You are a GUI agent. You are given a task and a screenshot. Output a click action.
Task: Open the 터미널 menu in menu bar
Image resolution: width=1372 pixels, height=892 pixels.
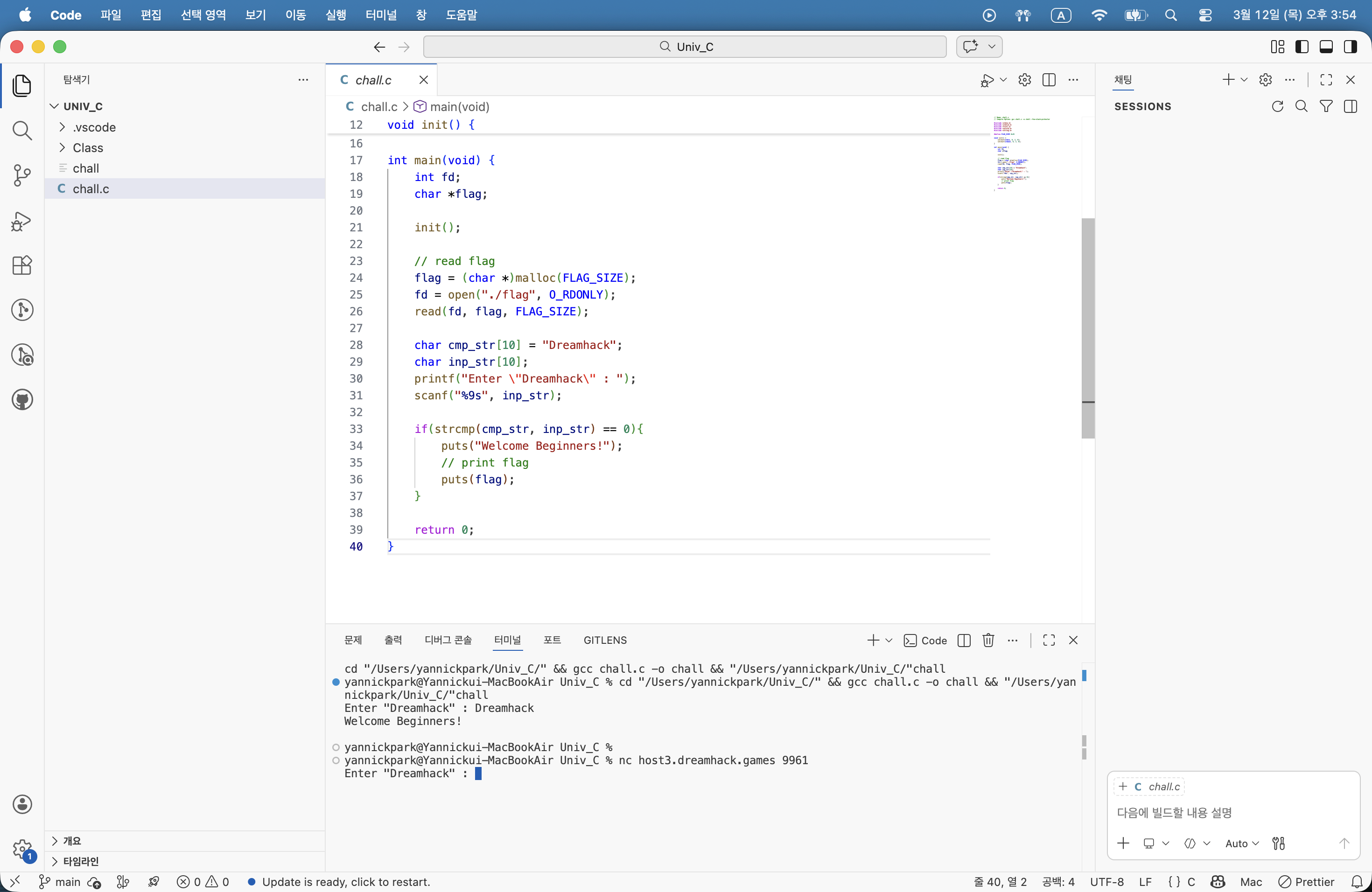point(380,15)
